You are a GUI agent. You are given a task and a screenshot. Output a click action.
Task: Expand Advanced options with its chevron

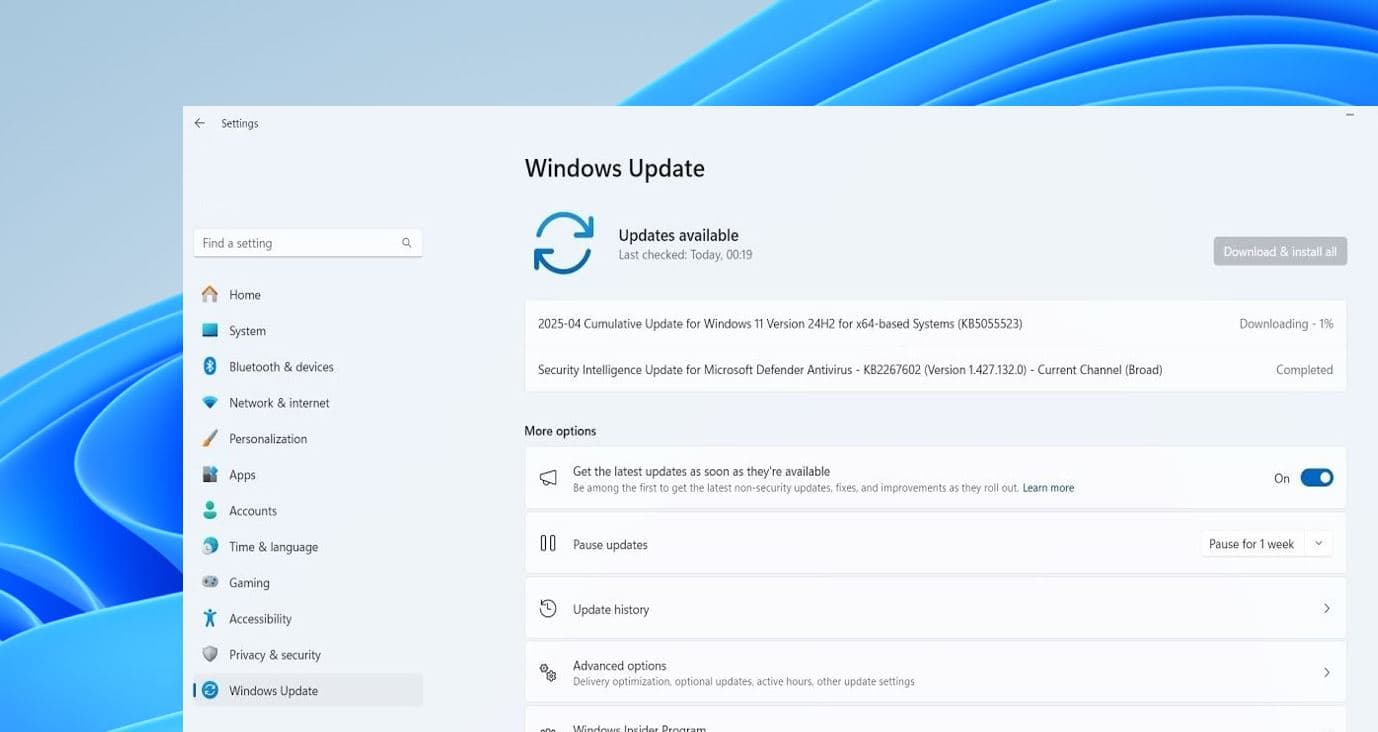(x=1327, y=673)
